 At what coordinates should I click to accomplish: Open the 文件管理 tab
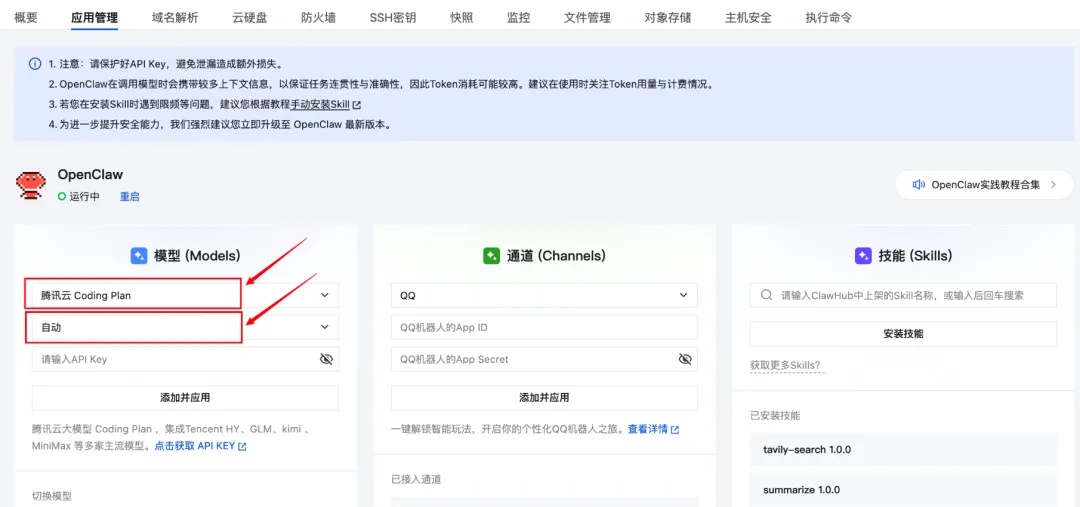(587, 18)
